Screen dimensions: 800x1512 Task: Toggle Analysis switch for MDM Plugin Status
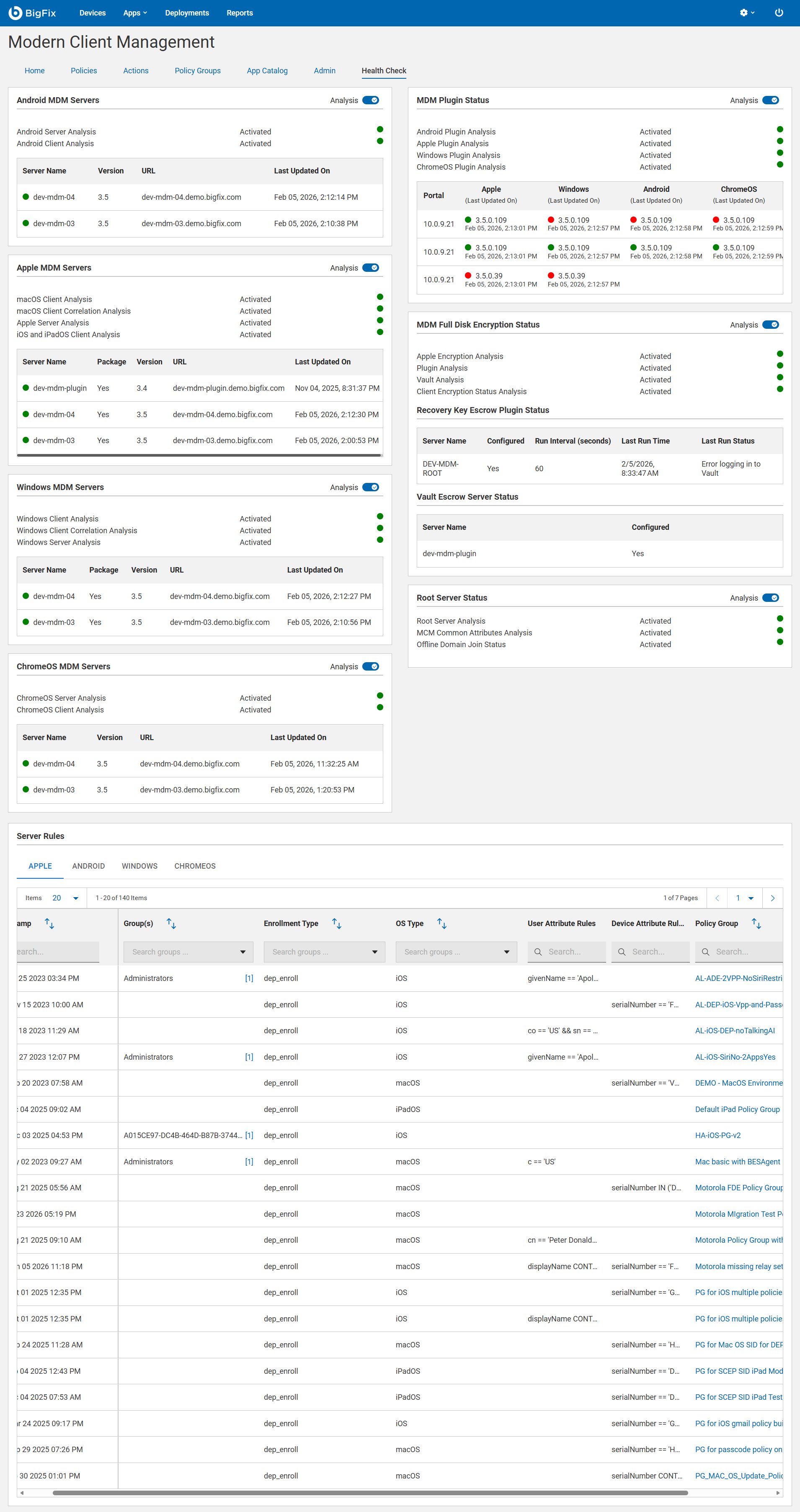771,101
